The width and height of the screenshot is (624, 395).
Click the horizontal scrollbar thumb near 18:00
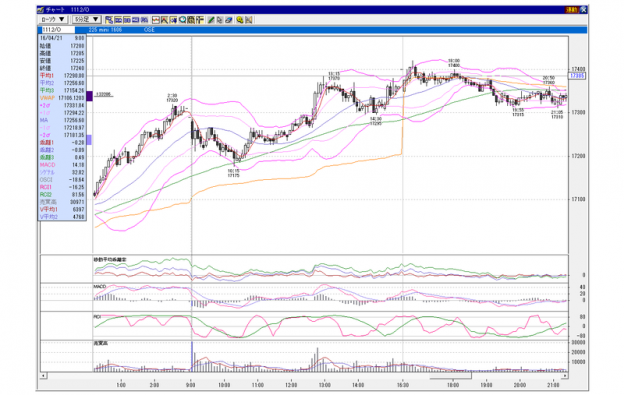tap(450, 375)
